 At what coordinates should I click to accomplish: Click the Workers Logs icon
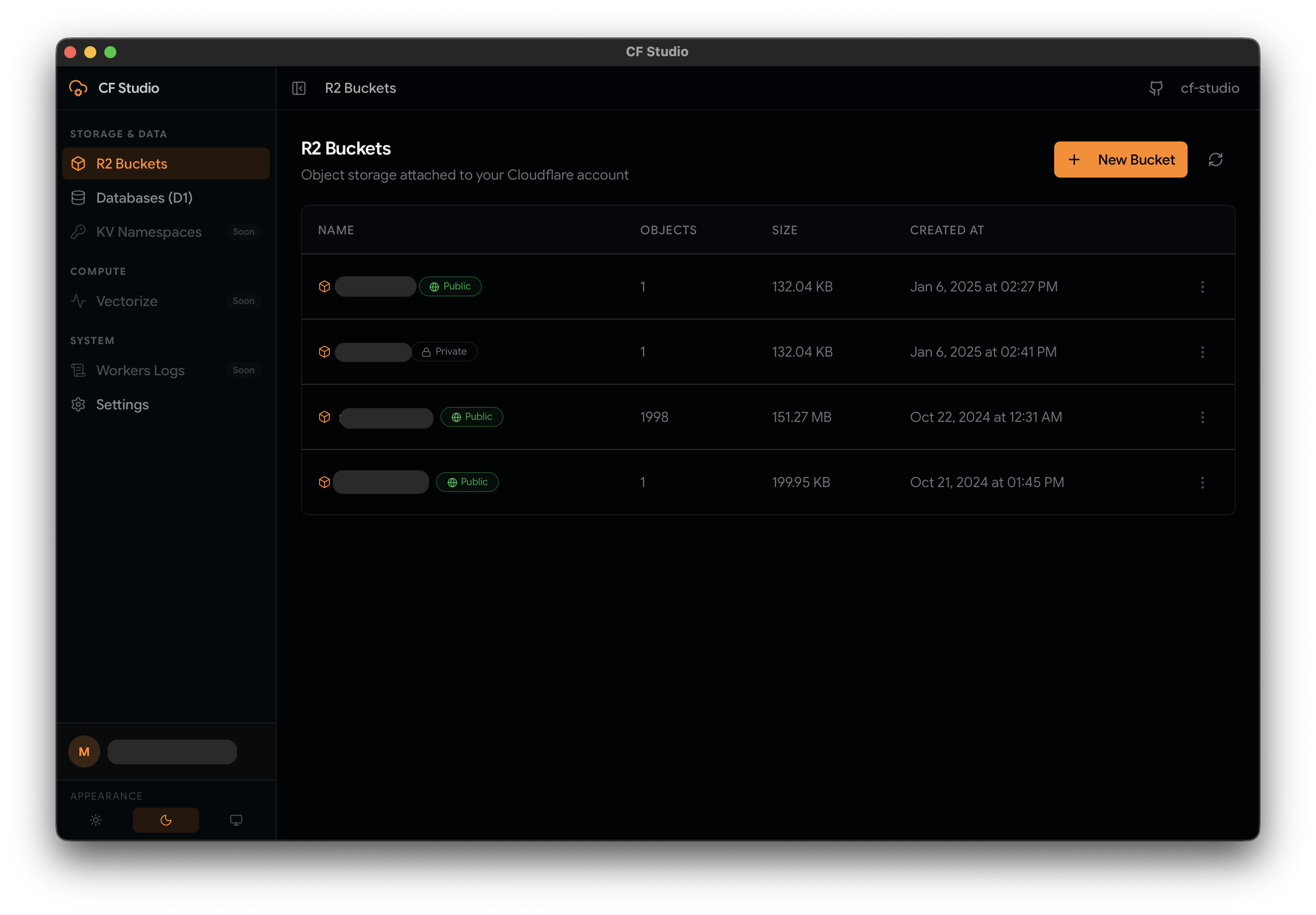(78, 370)
